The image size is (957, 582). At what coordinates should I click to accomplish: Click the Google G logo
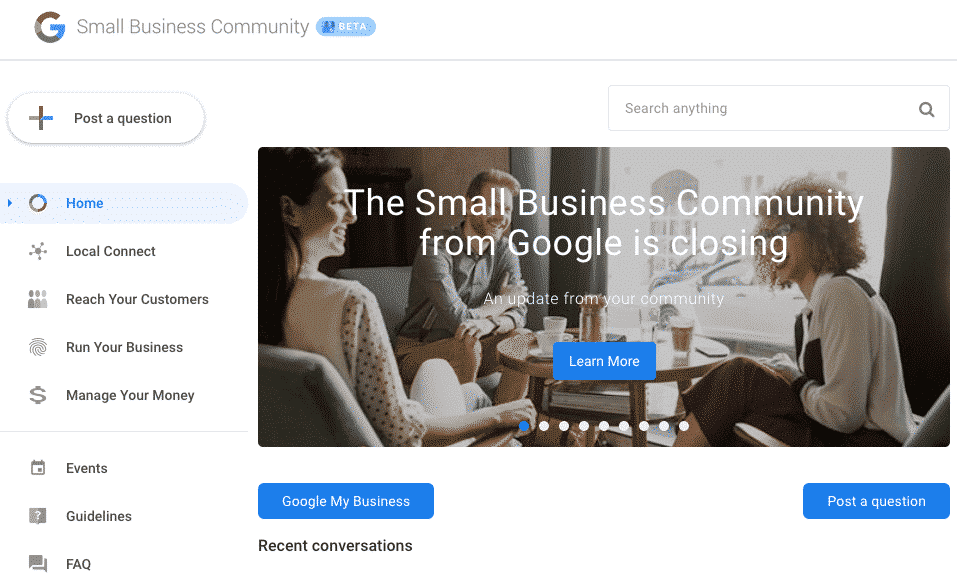(x=50, y=27)
